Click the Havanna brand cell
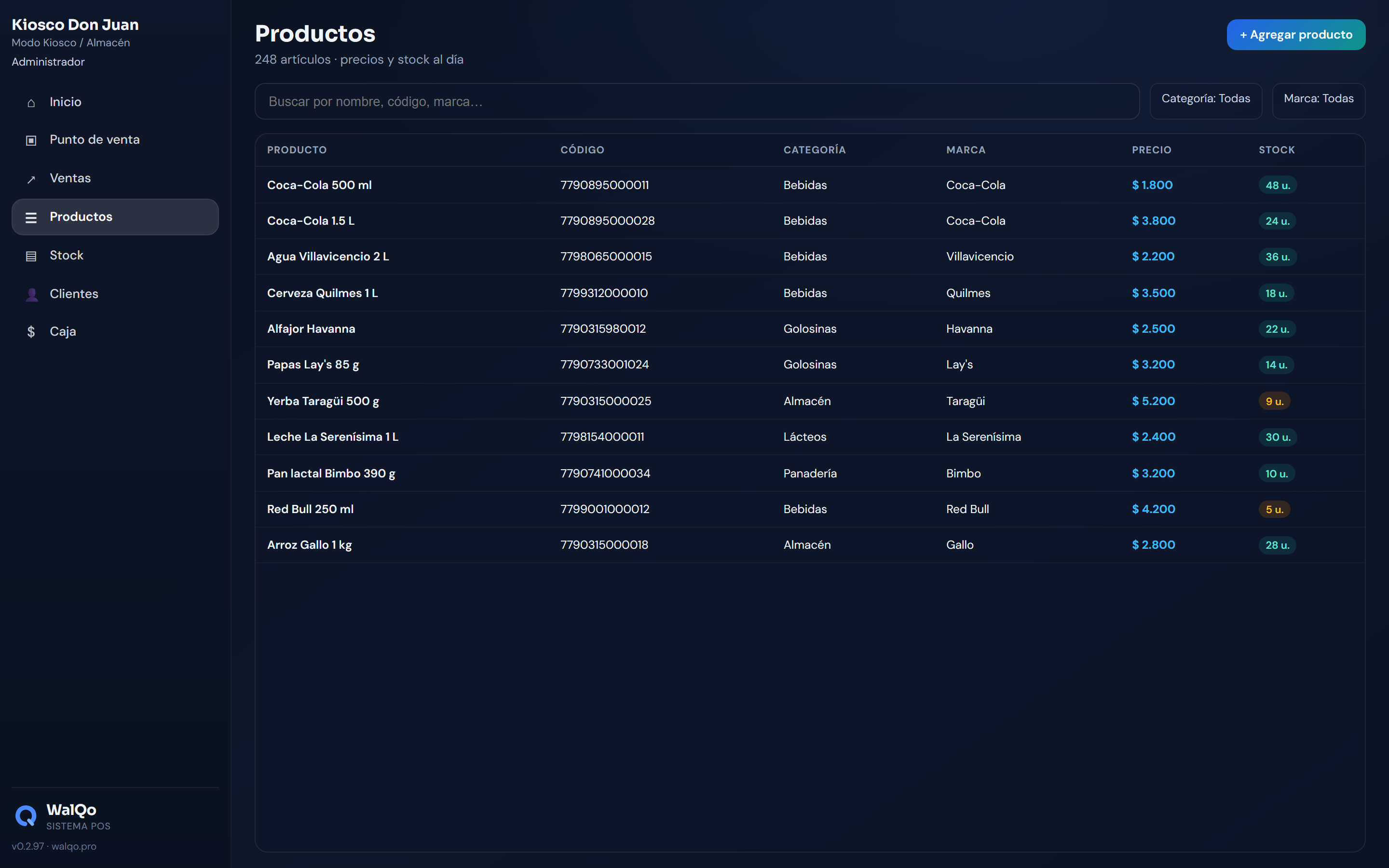 tap(969, 328)
